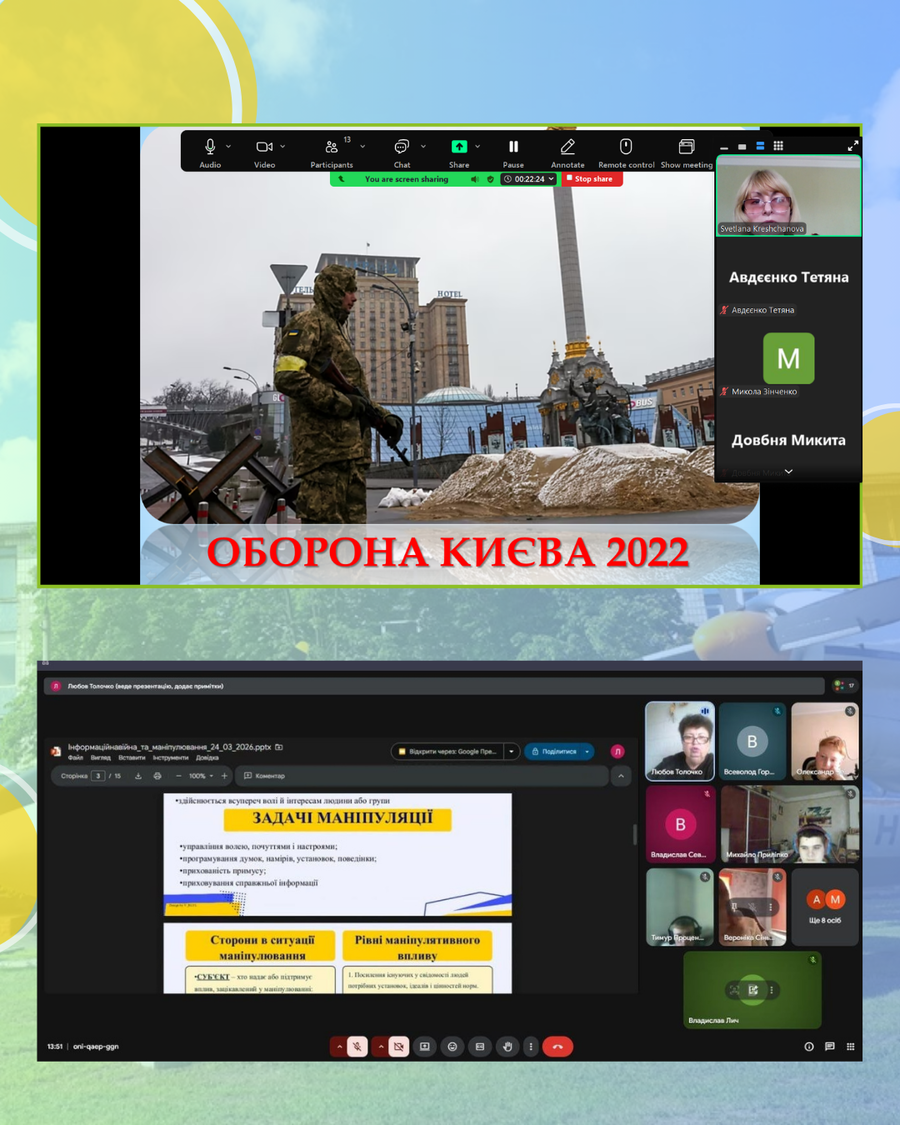Toggle the muted microphone in Google Meet

point(357,1047)
